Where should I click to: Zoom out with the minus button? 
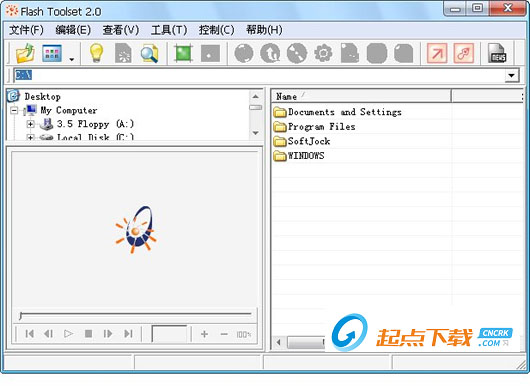coord(224,334)
